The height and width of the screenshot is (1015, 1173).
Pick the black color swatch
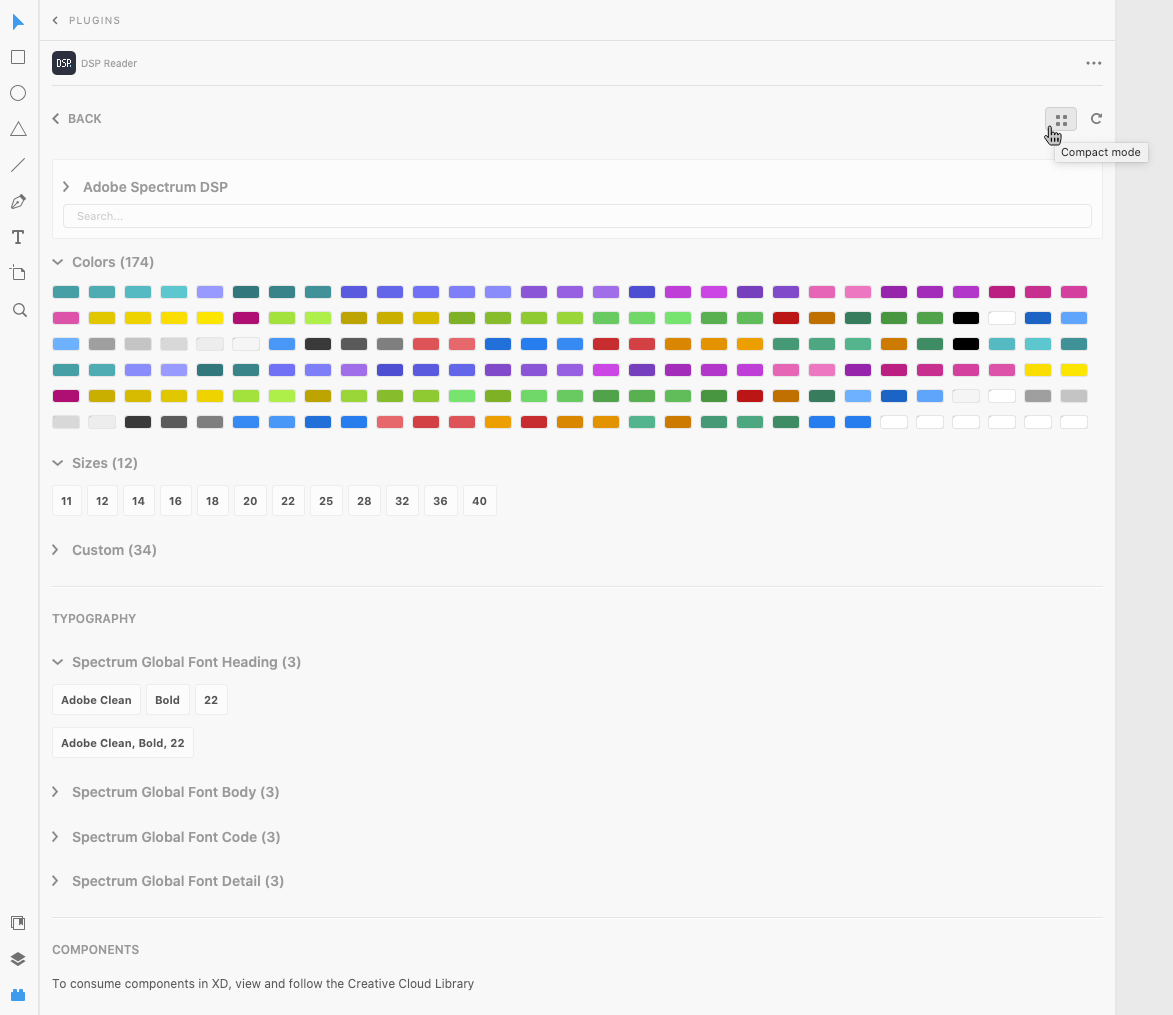click(x=965, y=318)
